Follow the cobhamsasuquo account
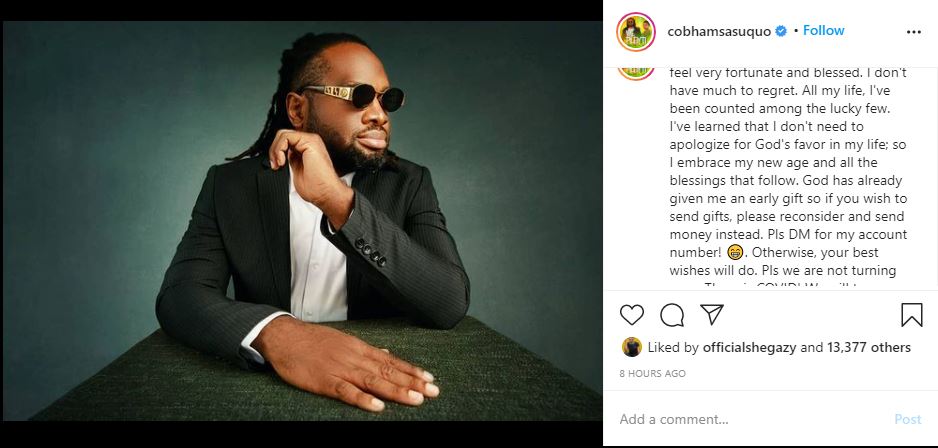The image size is (938, 448). [x=824, y=31]
